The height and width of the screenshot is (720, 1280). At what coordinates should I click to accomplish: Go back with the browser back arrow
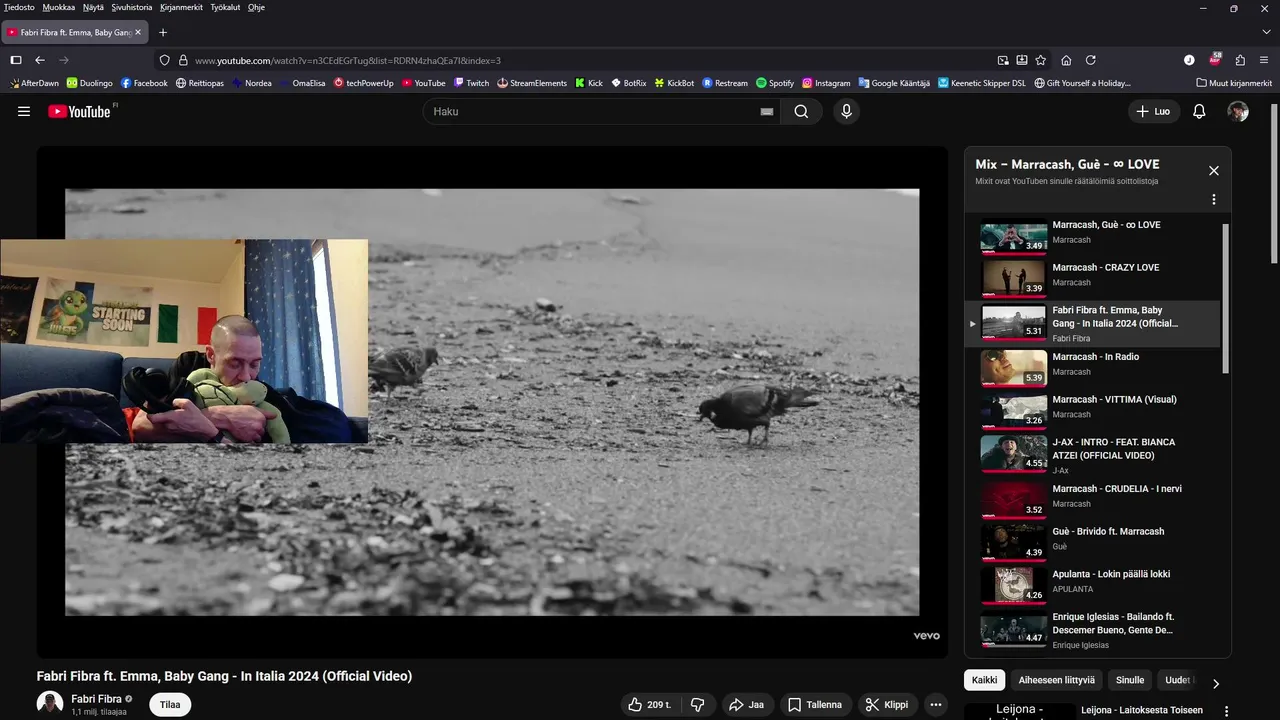click(x=40, y=60)
